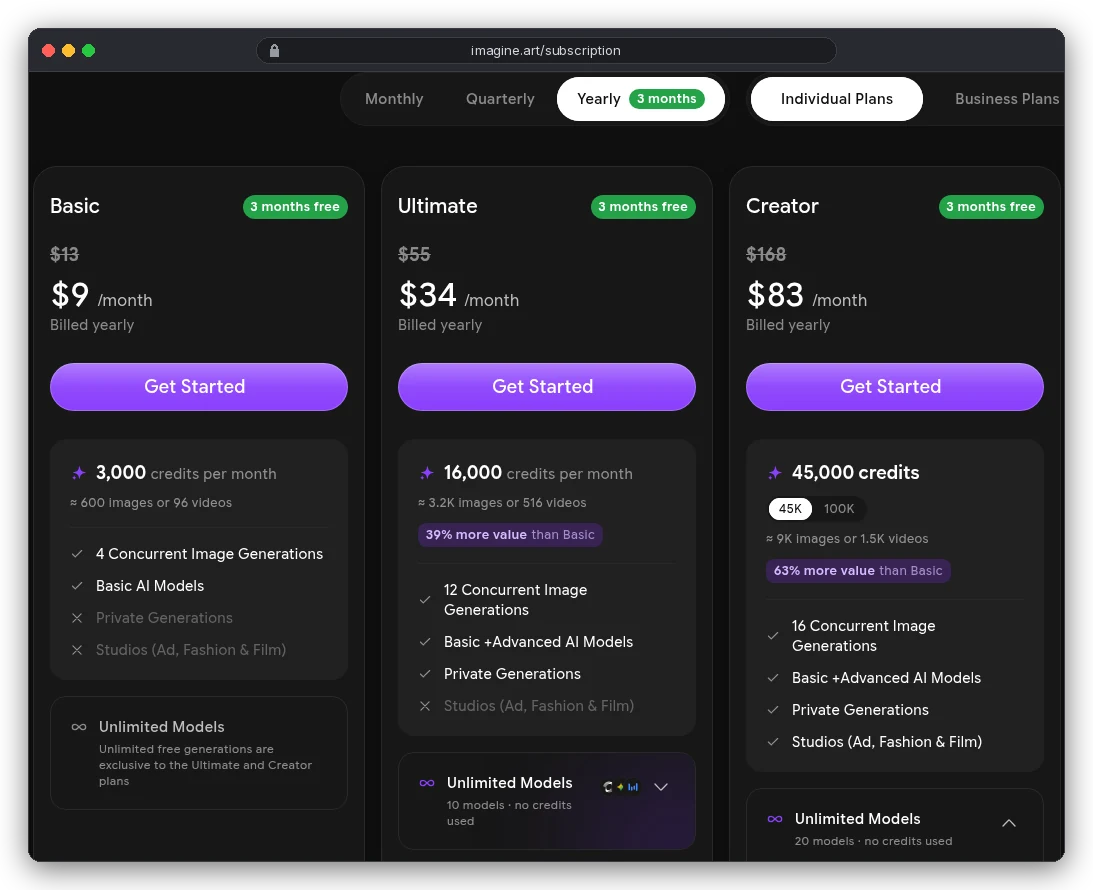This screenshot has height=890, width=1093.
Task: Click checkmark beside Basic AI Models
Action: 77,586
